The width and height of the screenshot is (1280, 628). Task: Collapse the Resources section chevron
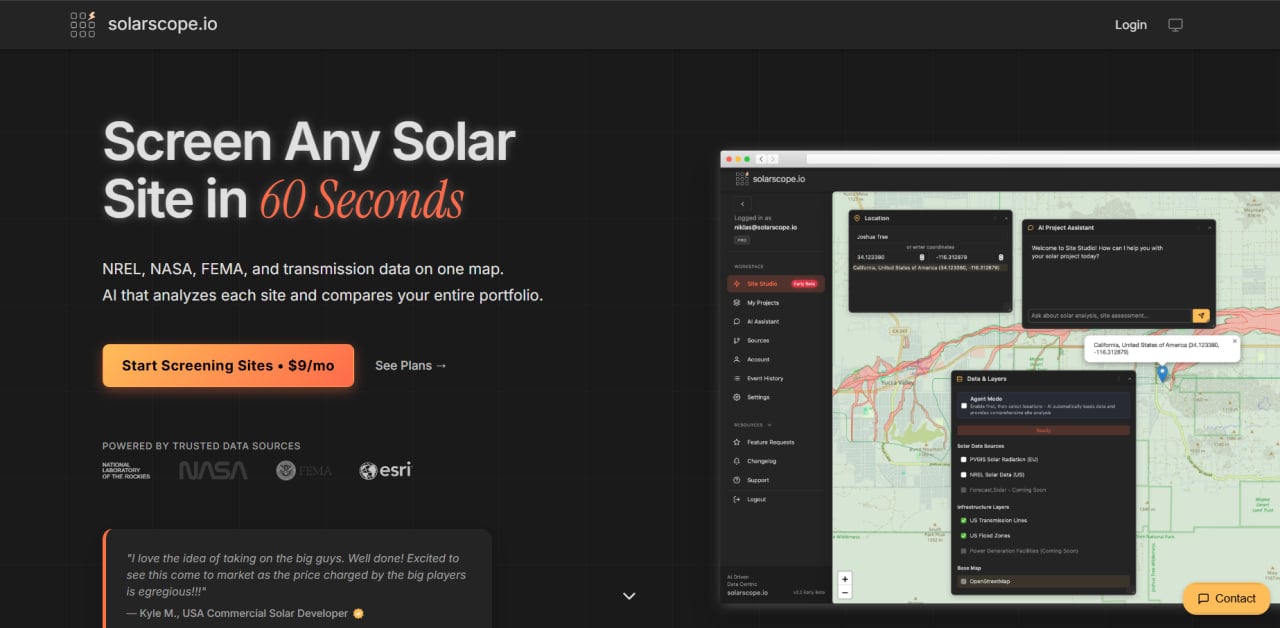pyautogui.click(x=770, y=425)
